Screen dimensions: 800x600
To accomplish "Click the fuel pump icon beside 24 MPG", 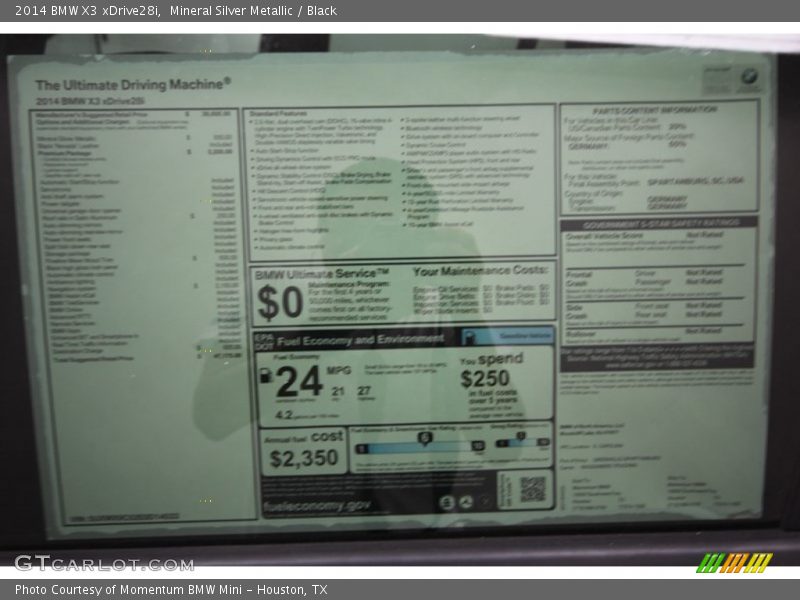I will (265, 376).
